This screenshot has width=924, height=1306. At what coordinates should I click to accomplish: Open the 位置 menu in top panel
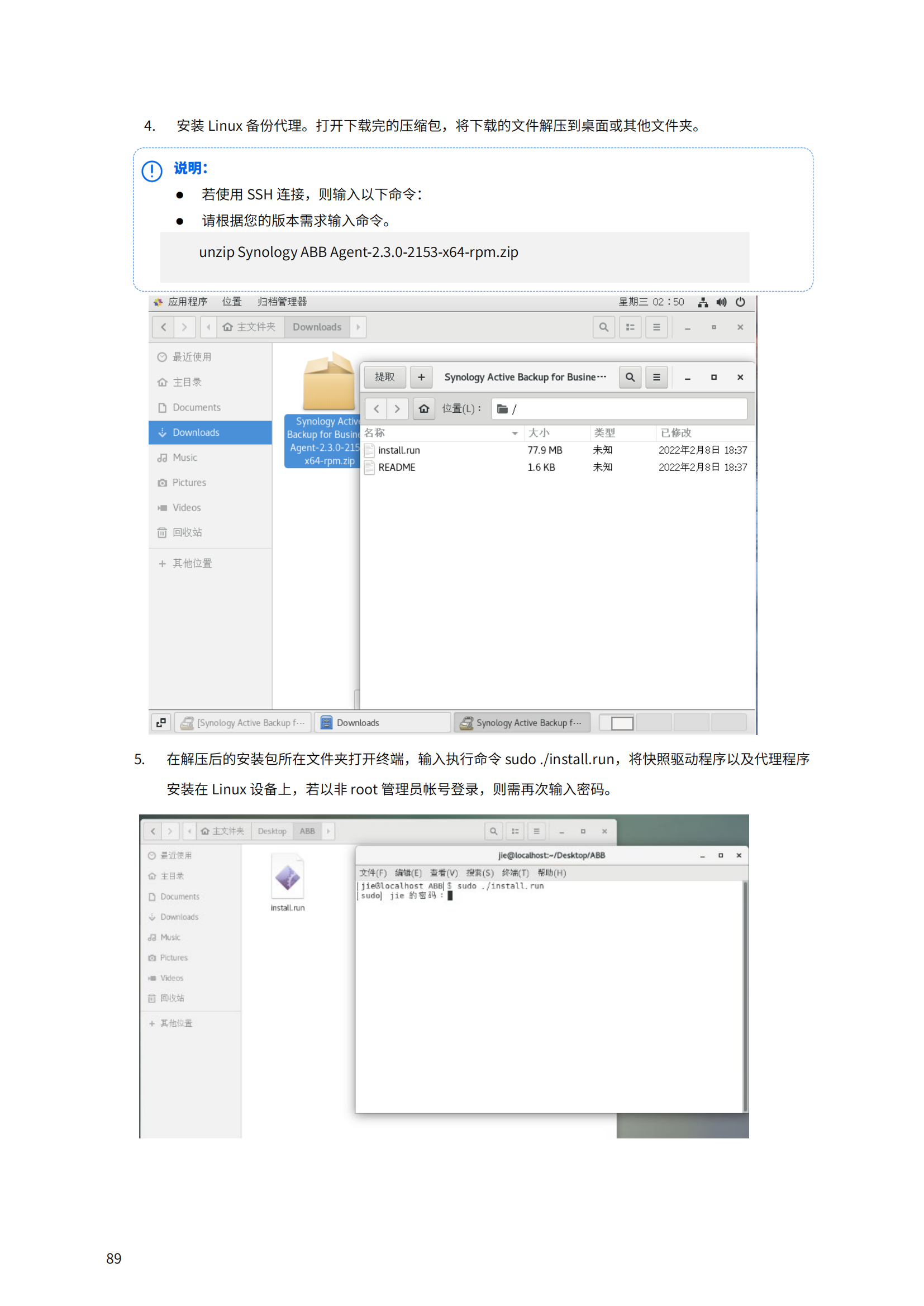click(x=232, y=302)
